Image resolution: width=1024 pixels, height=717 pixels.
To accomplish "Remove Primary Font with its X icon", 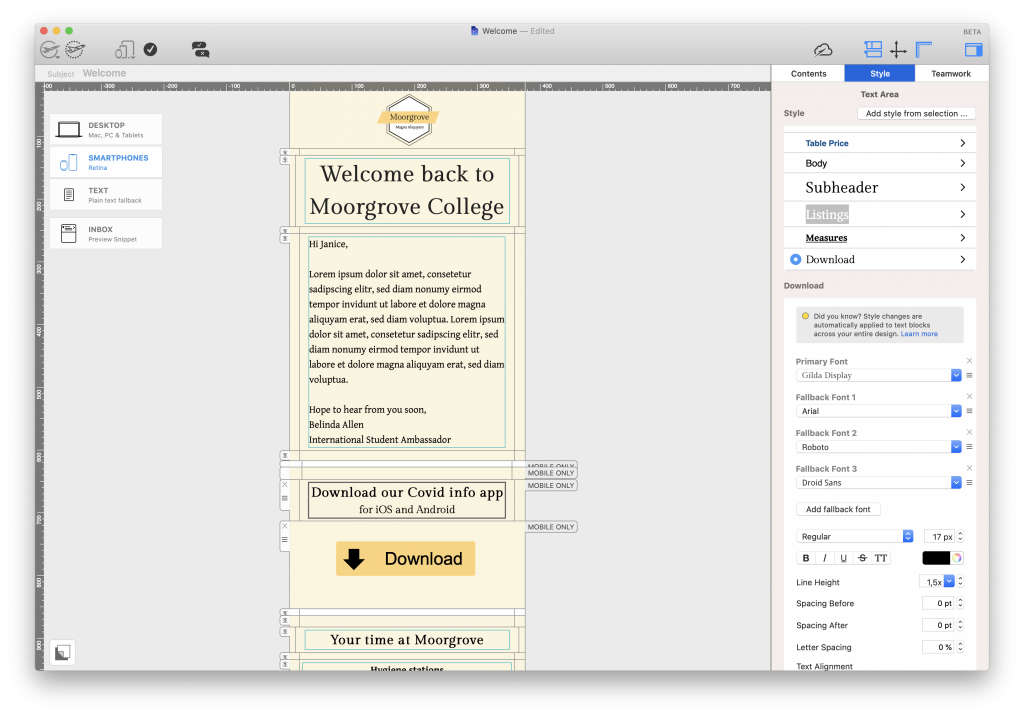I will 969,361.
